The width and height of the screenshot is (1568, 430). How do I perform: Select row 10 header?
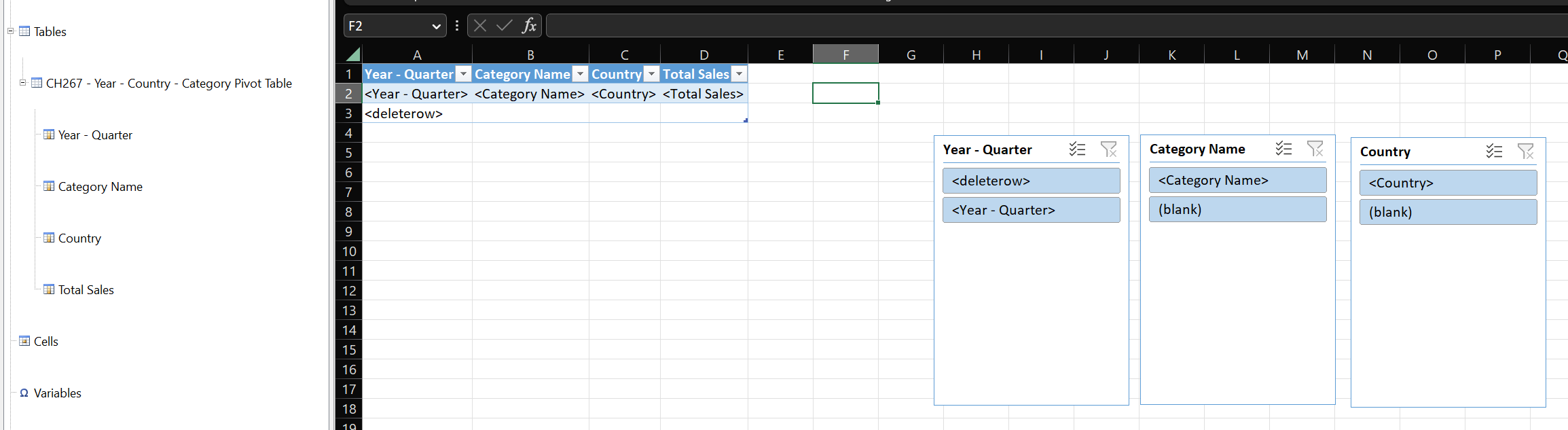pyautogui.click(x=348, y=251)
